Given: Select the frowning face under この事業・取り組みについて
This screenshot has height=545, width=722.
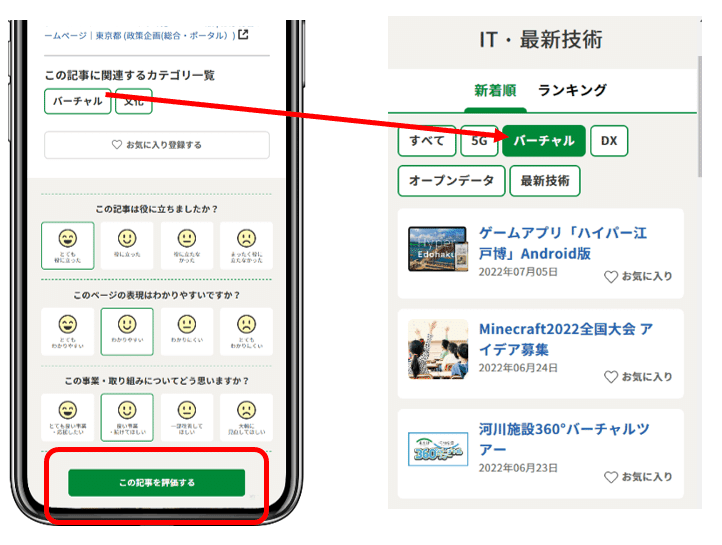Looking at the screenshot, I should 246,417.
